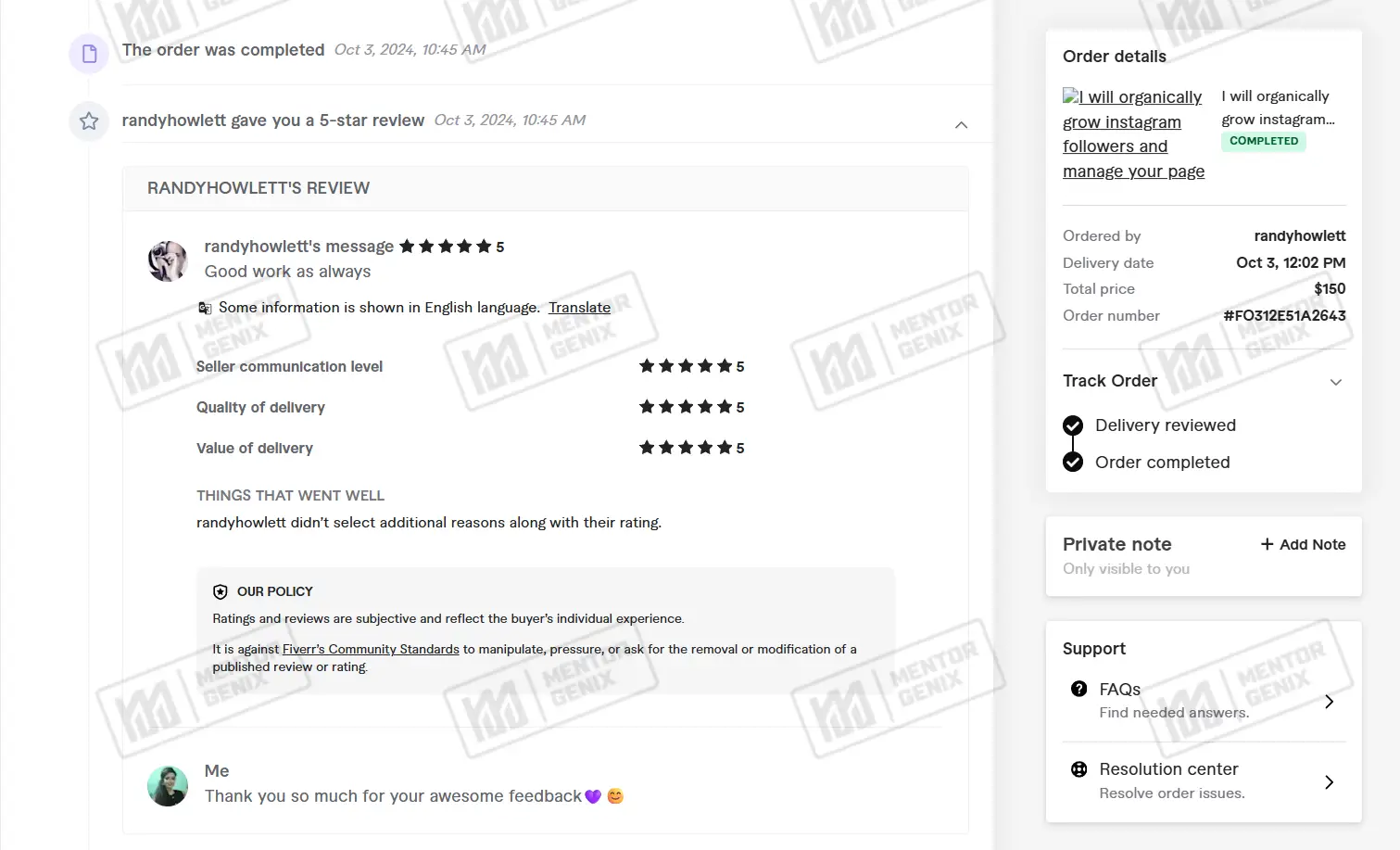This screenshot has width=1400, height=850.
Task: Click the FAQs question mark icon
Action: (x=1078, y=689)
